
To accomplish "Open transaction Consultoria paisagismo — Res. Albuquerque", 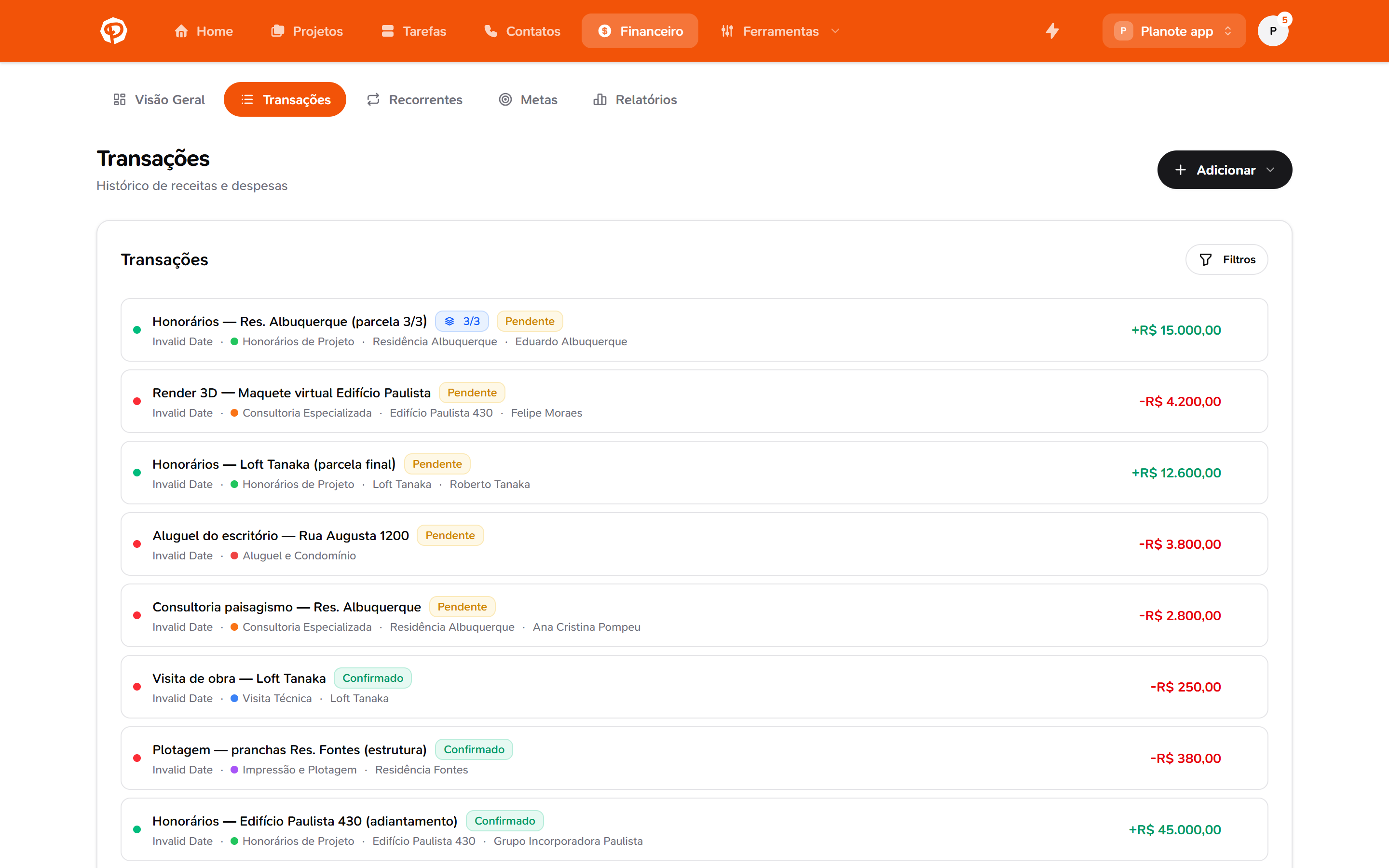I will point(694,615).
